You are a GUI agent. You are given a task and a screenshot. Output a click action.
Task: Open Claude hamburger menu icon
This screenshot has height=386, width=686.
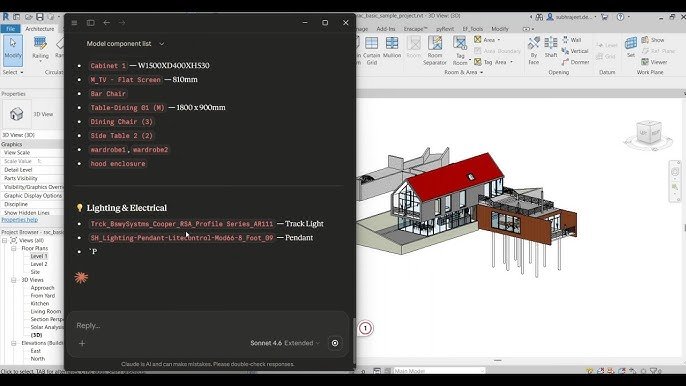click(74, 23)
